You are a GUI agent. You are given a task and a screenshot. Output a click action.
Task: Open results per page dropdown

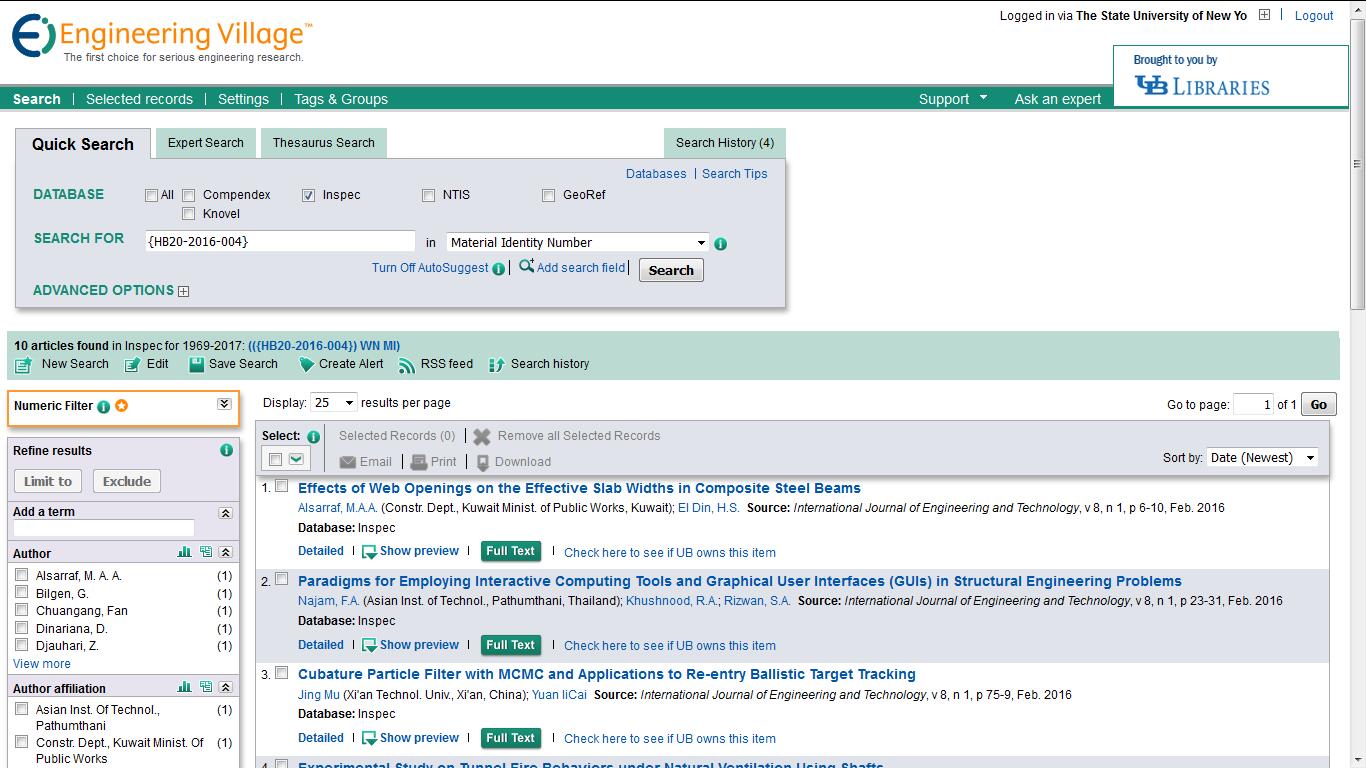(x=334, y=402)
